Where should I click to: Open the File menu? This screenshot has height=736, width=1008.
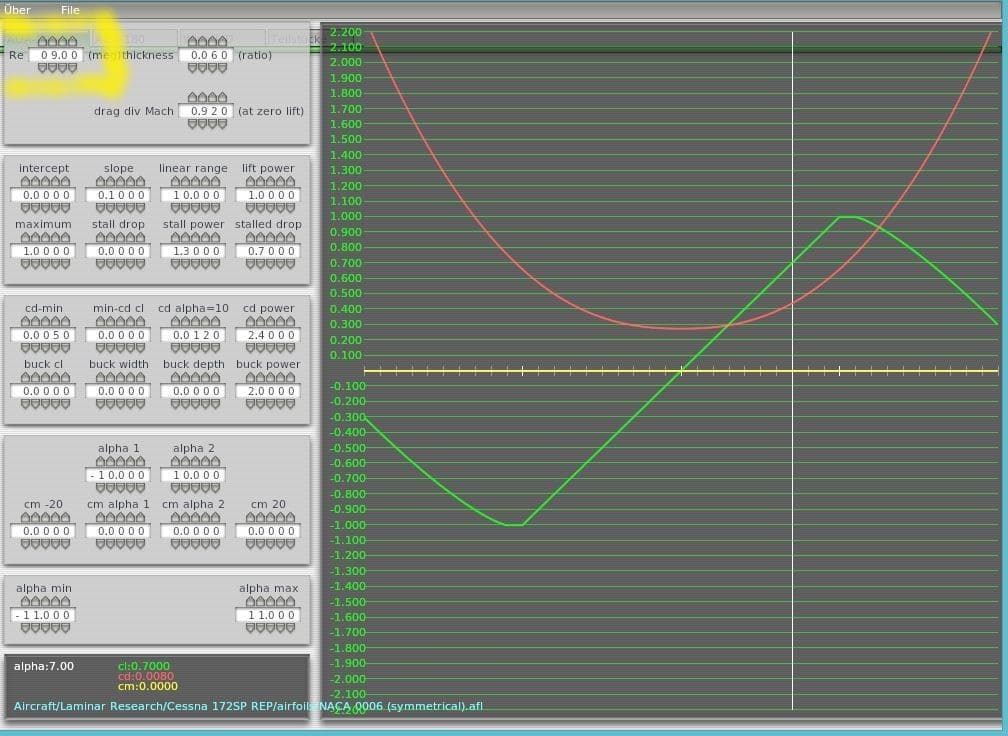coord(70,10)
